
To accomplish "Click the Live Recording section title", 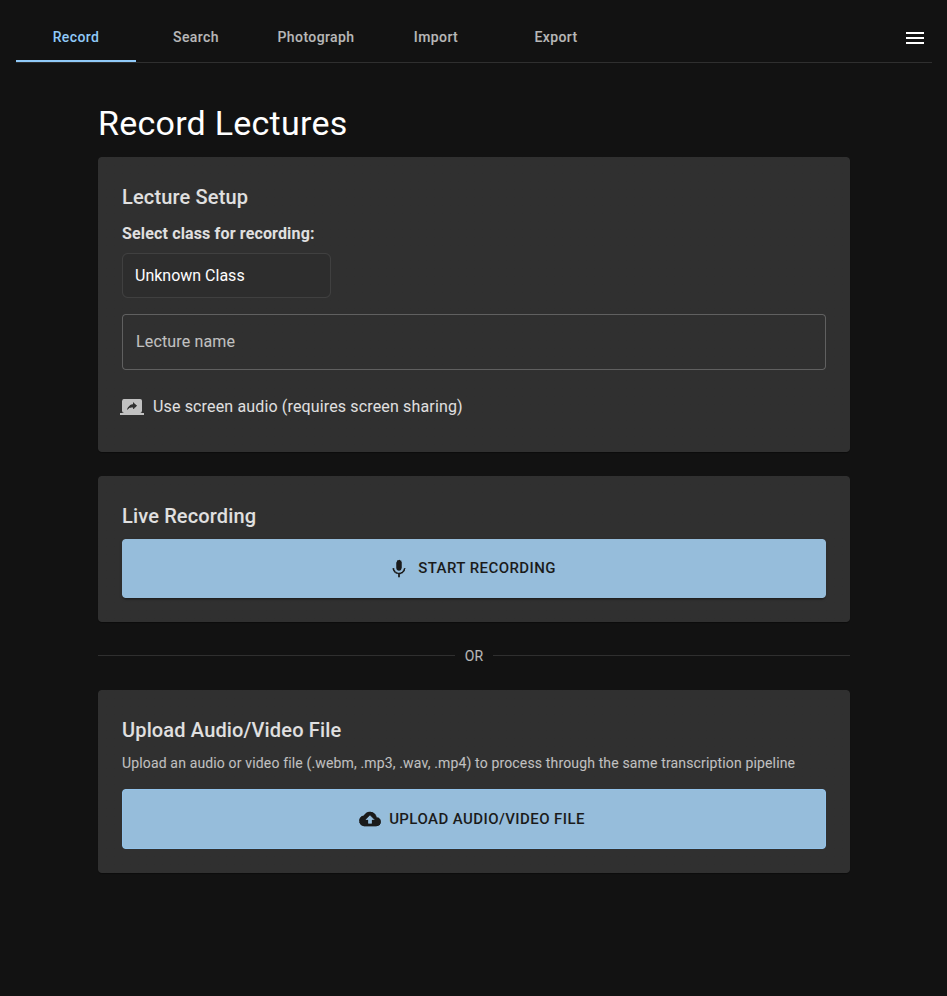I will [x=189, y=516].
